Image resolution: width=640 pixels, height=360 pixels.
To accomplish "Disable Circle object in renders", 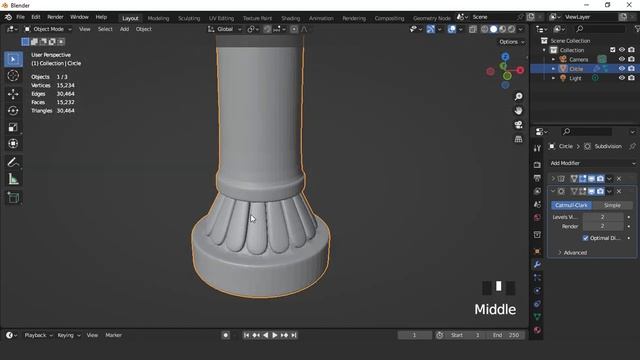I will point(631,69).
